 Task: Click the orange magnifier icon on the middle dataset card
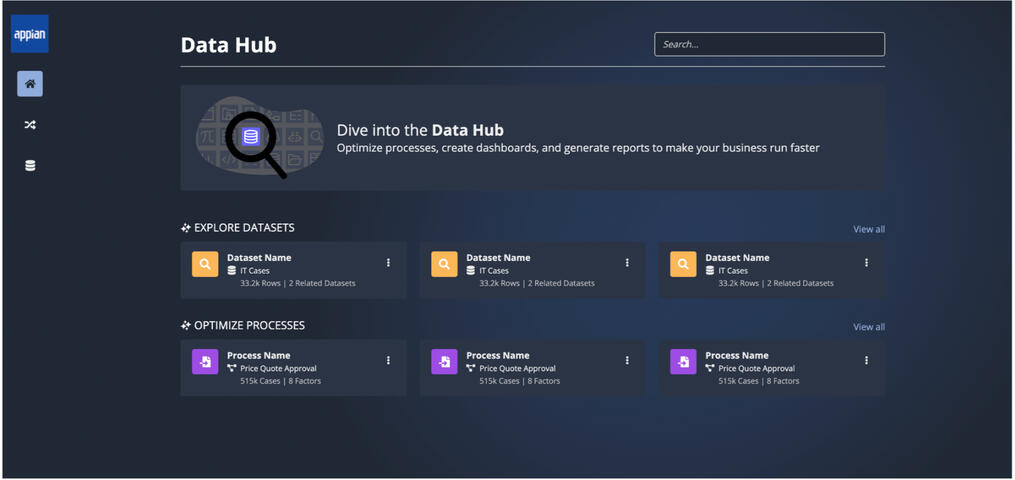pos(444,264)
